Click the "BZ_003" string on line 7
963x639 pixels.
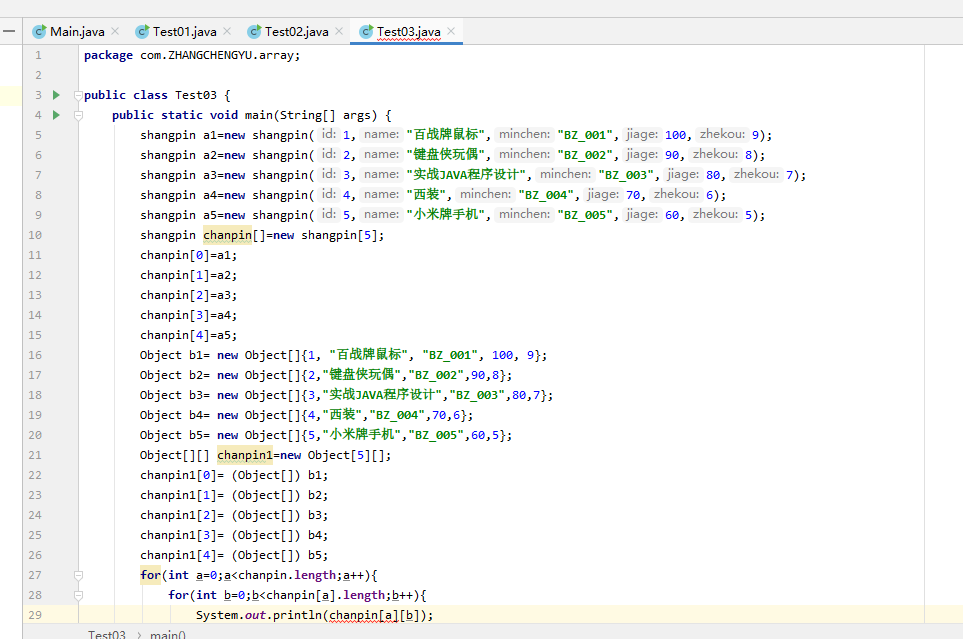tap(626, 175)
